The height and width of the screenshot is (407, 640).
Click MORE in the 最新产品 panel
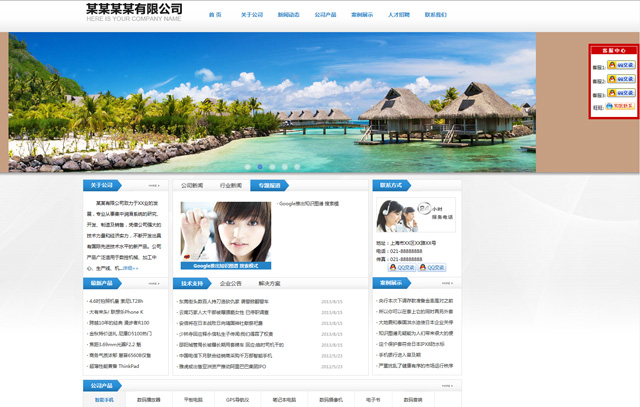tap(154, 283)
